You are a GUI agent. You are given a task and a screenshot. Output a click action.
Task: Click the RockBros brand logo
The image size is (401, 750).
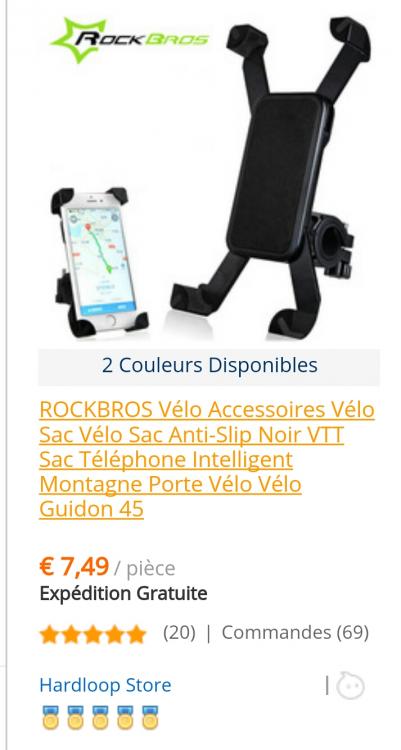(129, 40)
